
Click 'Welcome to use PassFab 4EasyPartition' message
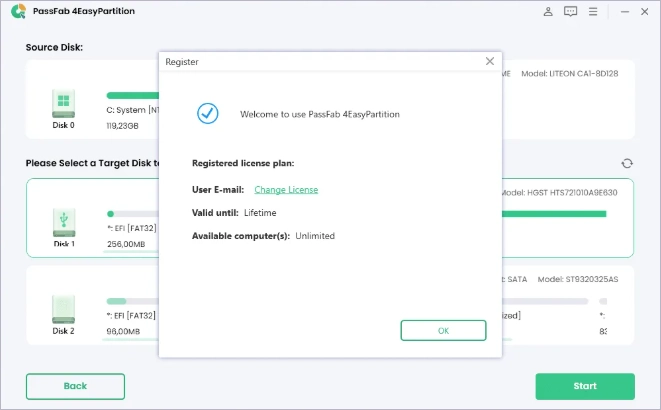point(320,114)
